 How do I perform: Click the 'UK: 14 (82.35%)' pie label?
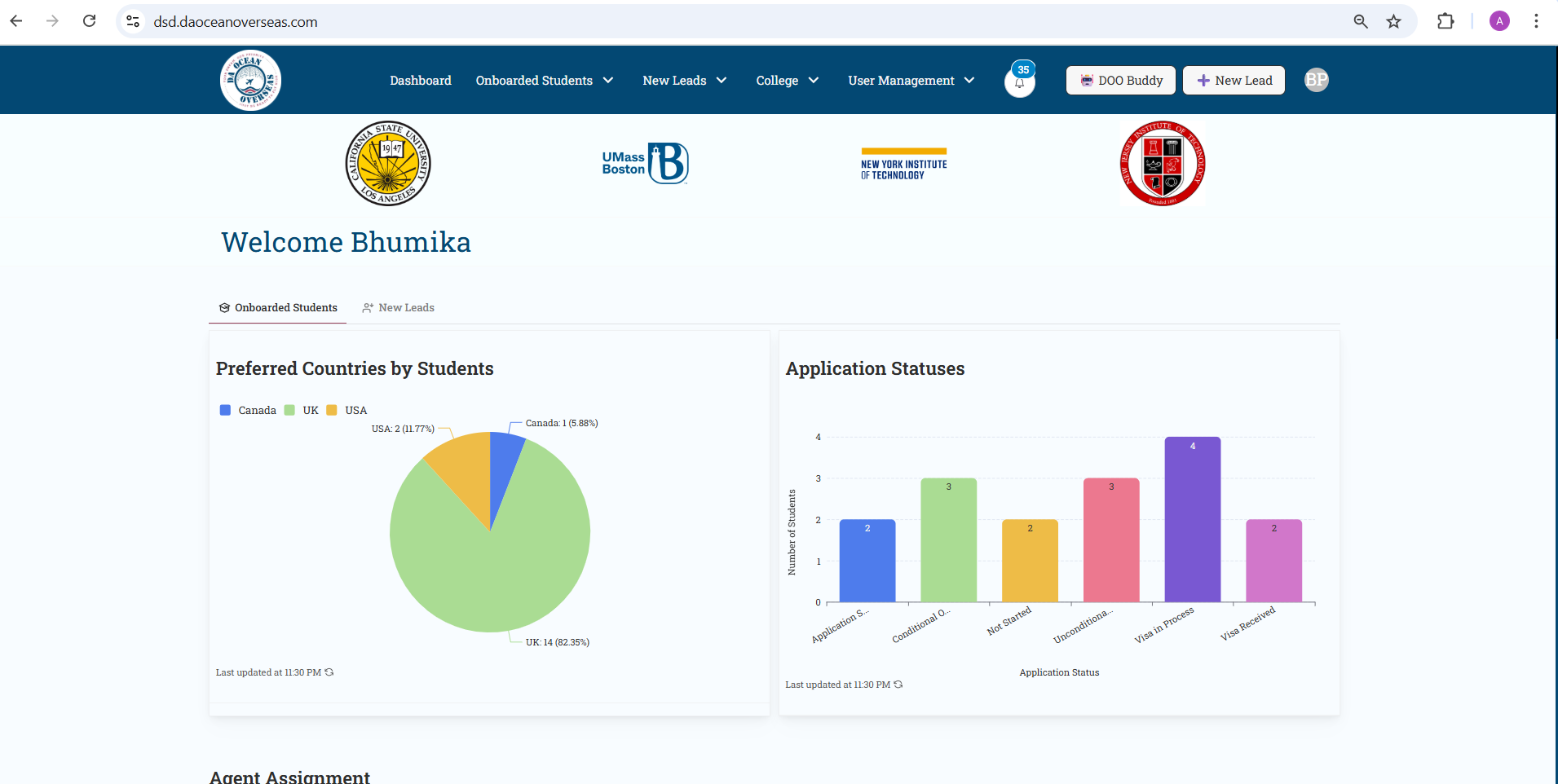558,642
